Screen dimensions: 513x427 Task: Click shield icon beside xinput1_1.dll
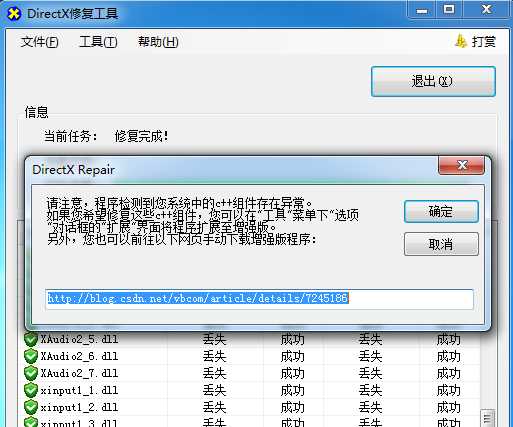coord(31,390)
